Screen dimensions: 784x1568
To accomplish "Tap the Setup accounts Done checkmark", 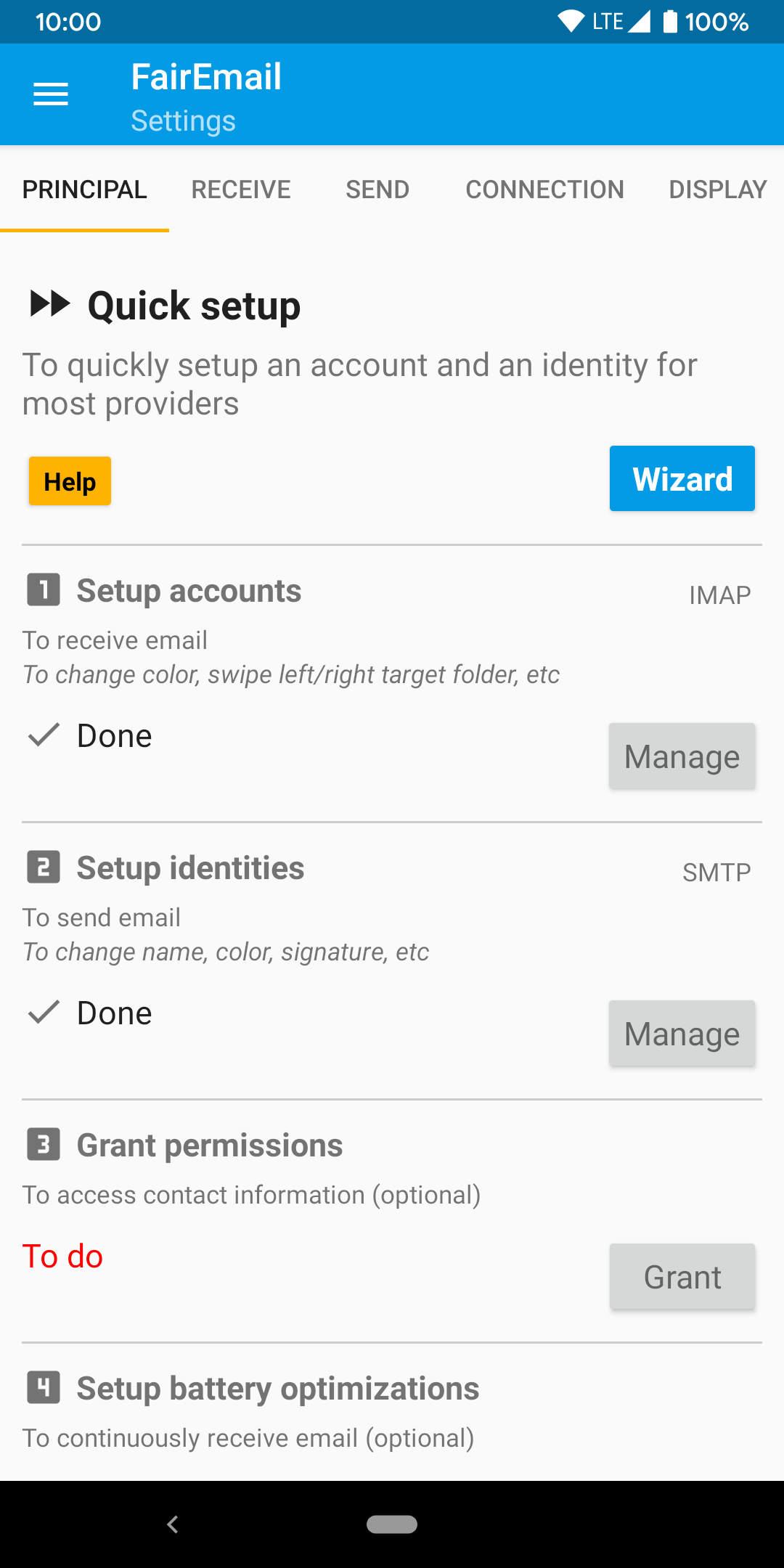I will pos(44,735).
